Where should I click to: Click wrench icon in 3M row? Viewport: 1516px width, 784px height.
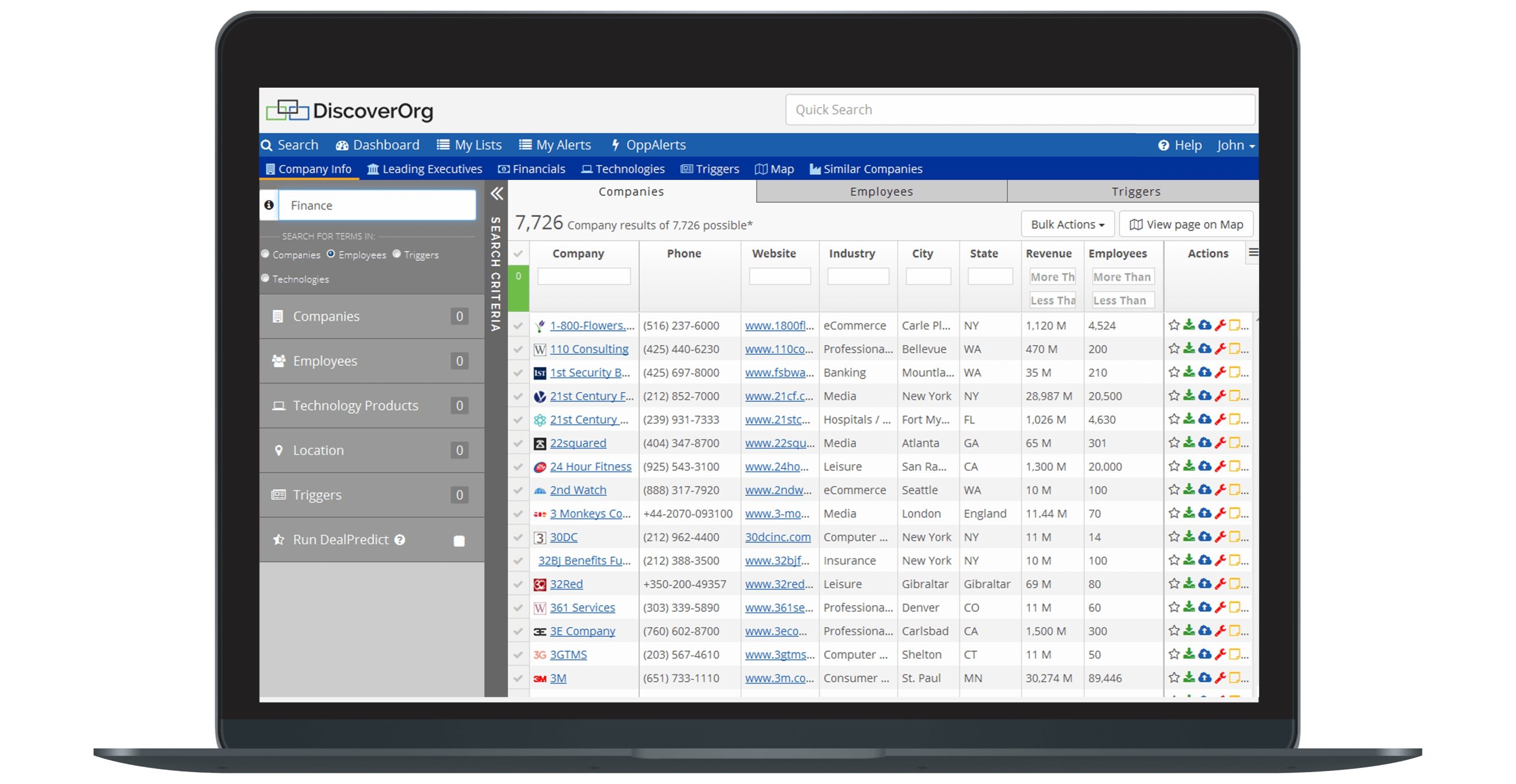[1220, 677]
